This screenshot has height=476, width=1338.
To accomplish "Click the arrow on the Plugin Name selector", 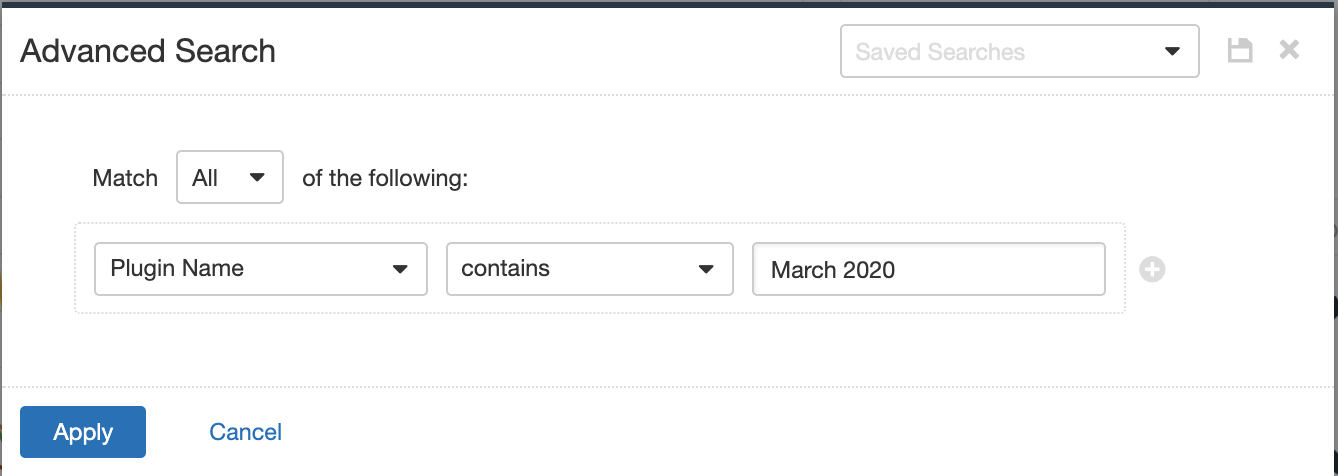I will pyautogui.click(x=400, y=269).
